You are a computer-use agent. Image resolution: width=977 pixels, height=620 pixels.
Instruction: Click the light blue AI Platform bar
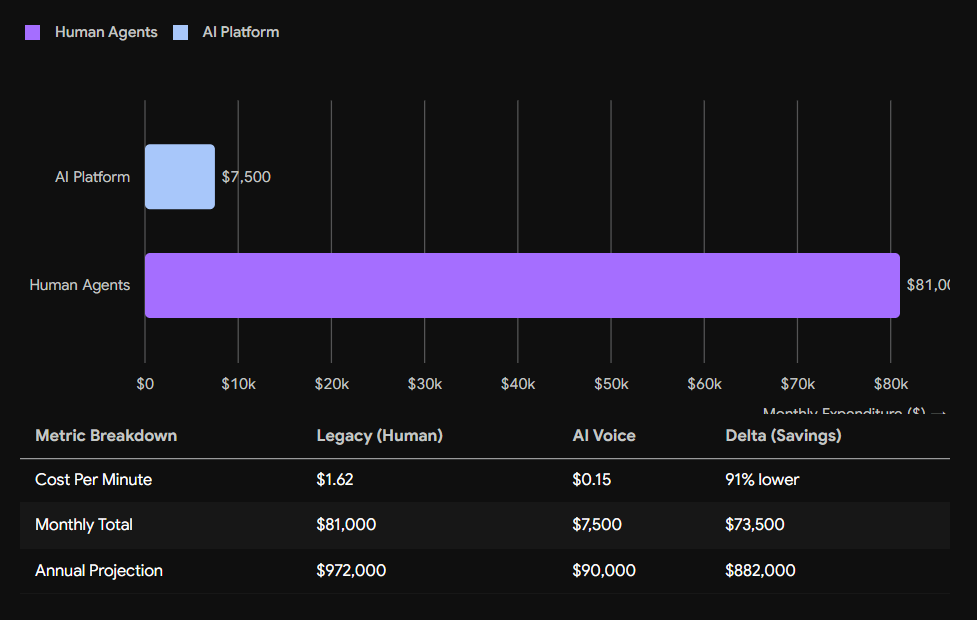(x=180, y=177)
